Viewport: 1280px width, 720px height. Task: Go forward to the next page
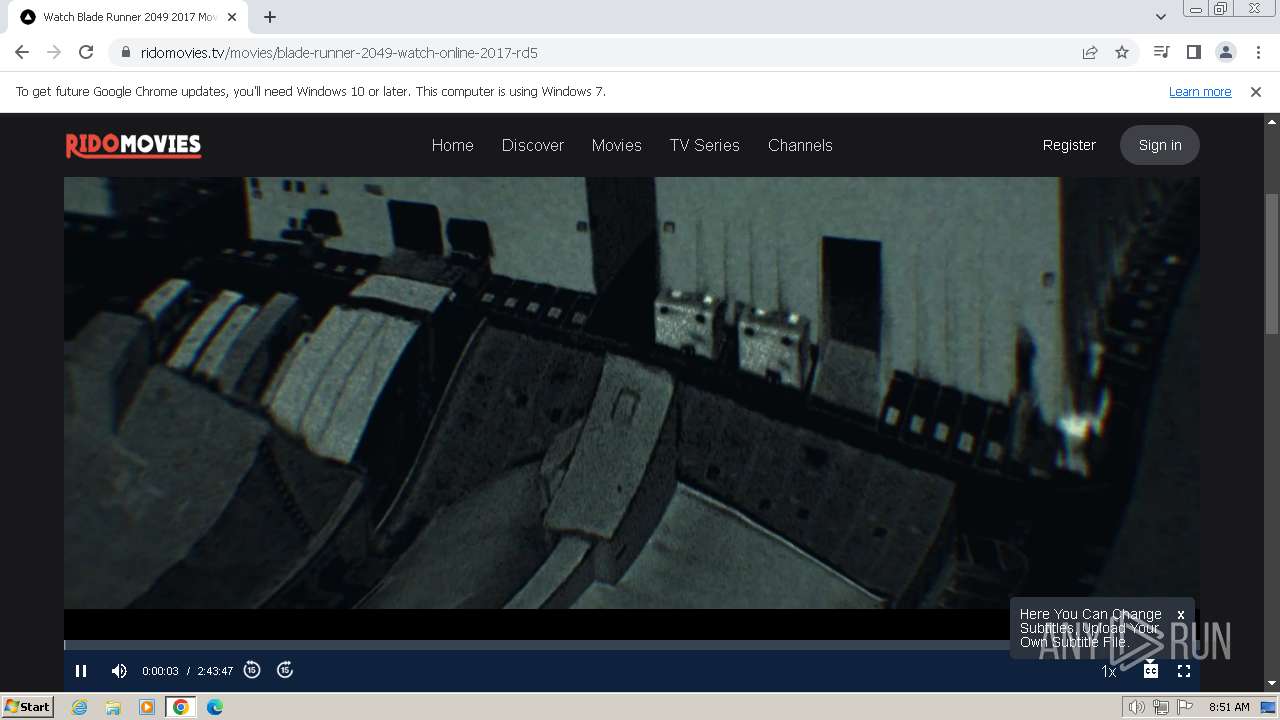tap(54, 52)
